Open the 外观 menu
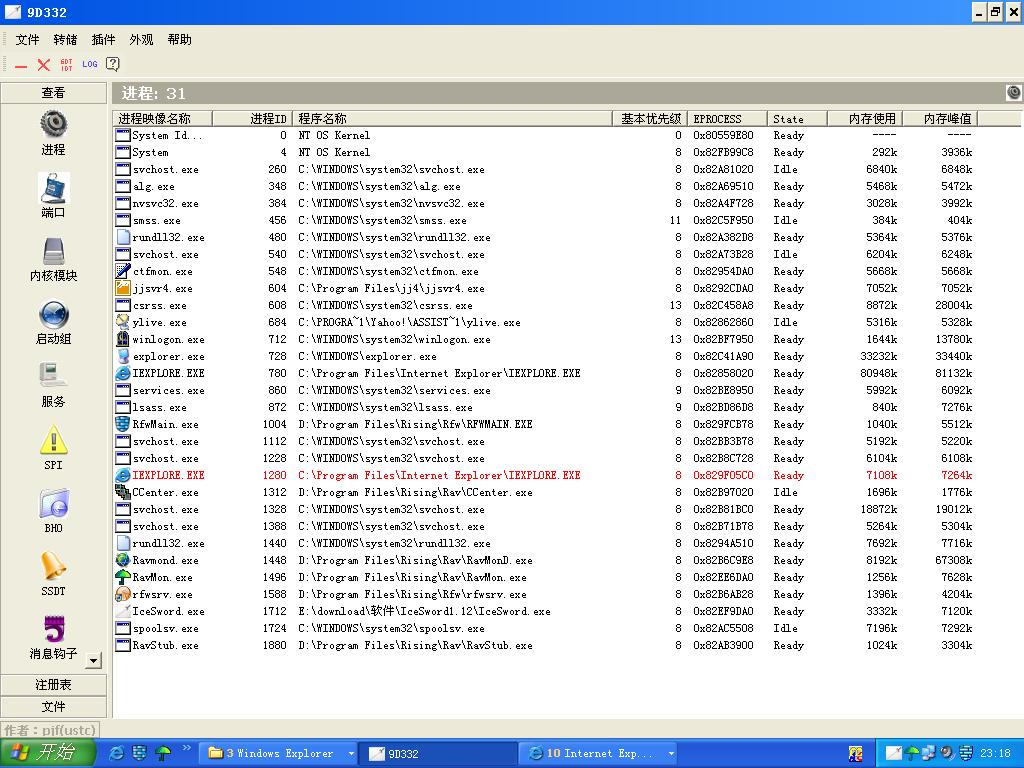 (141, 40)
